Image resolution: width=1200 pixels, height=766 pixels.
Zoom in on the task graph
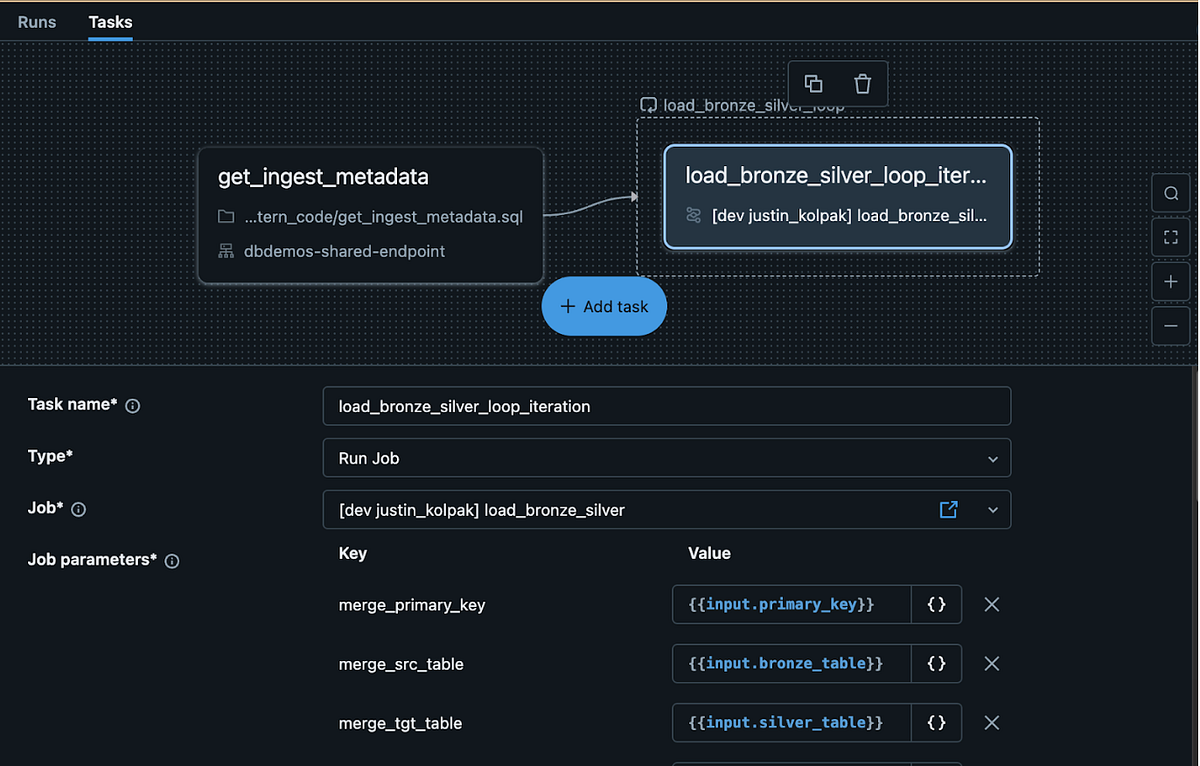1171,281
